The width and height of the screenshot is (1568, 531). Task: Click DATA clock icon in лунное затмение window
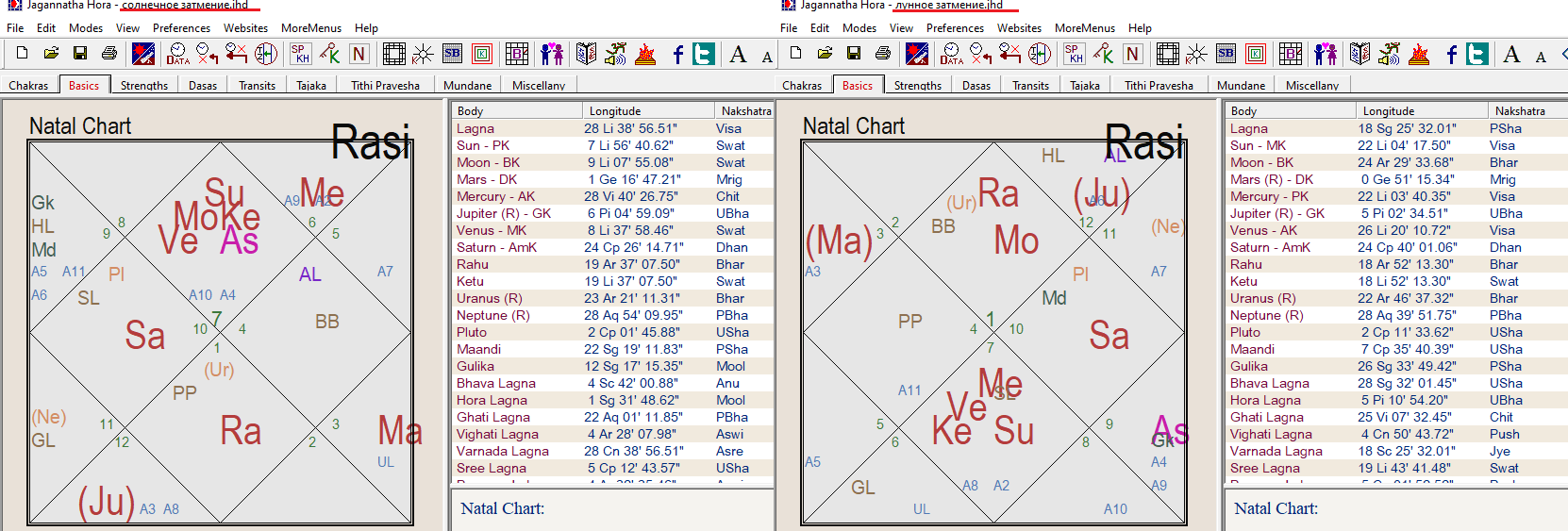[x=951, y=54]
